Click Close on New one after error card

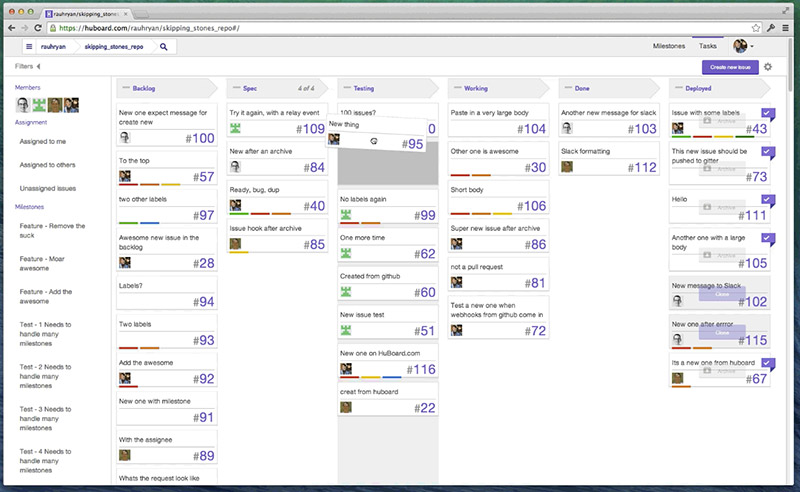[722, 333]
